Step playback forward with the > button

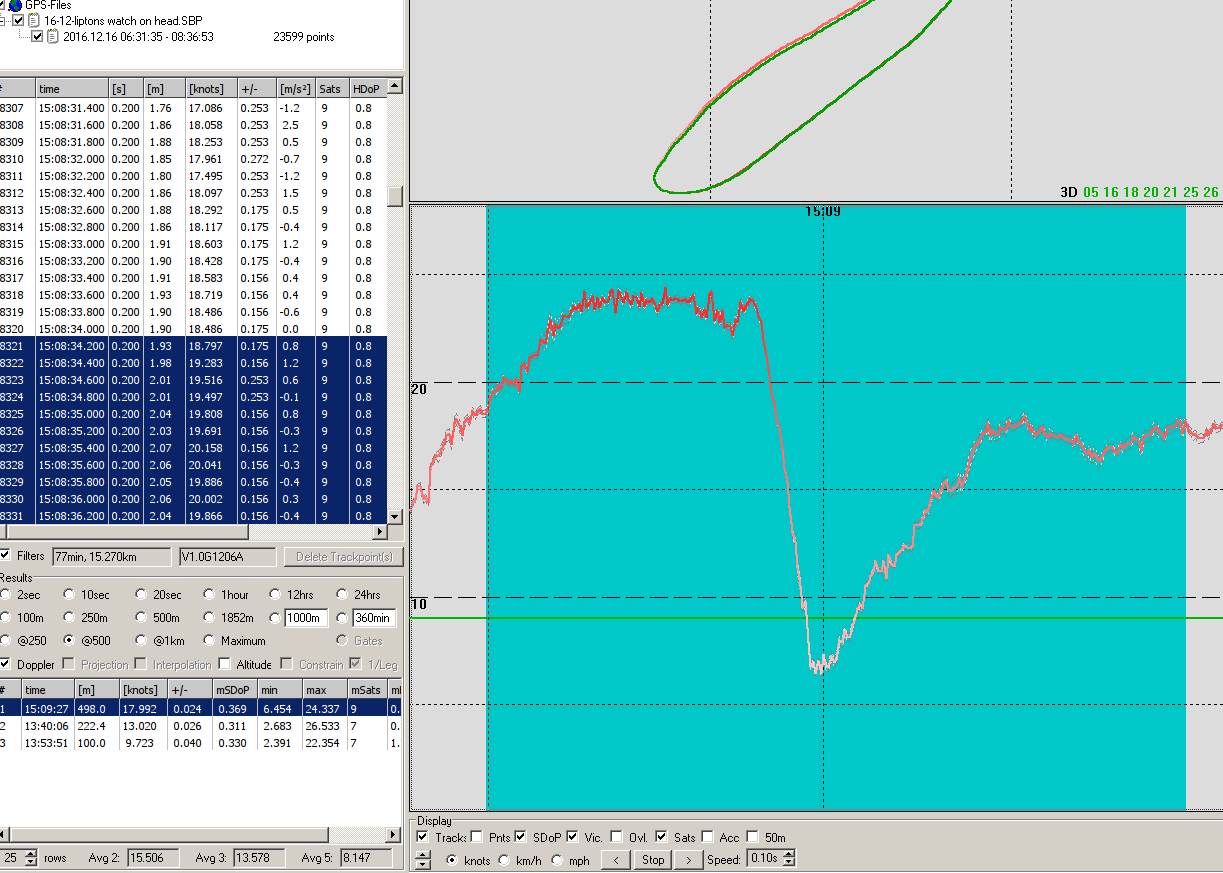click(688, 859)
